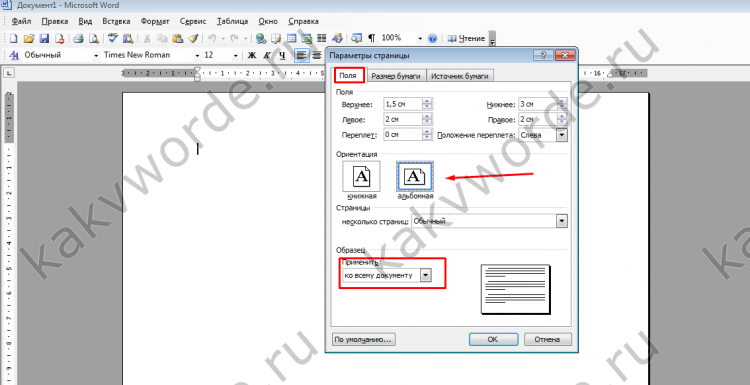The width and height of the screenshot is (750, 385).
Task: Insert a table using the toolbar icon
Action: pyautogui.click(x=292, y=38)
